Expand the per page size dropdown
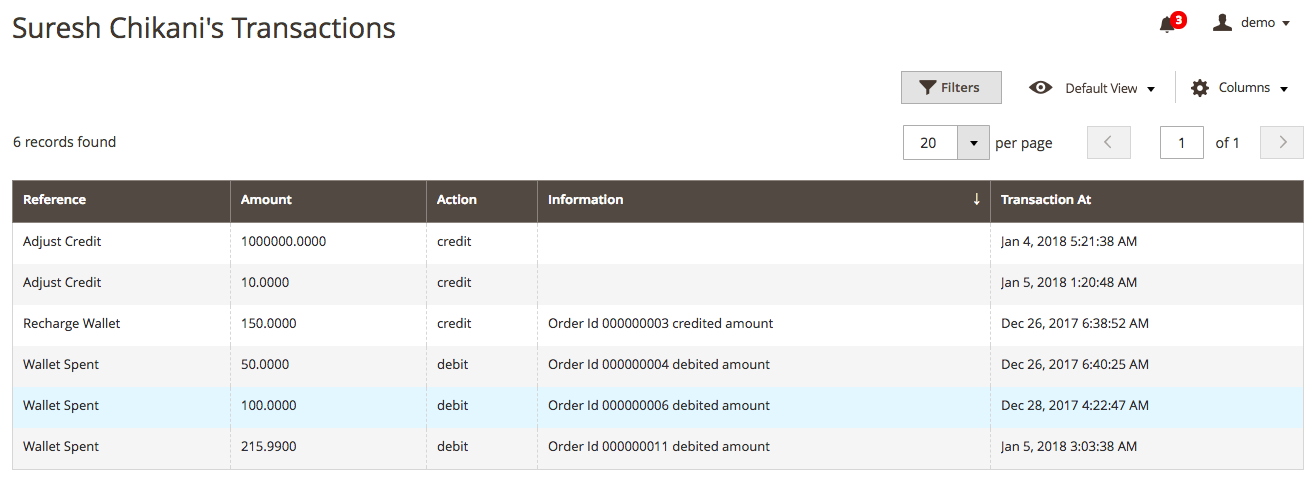 973,142
